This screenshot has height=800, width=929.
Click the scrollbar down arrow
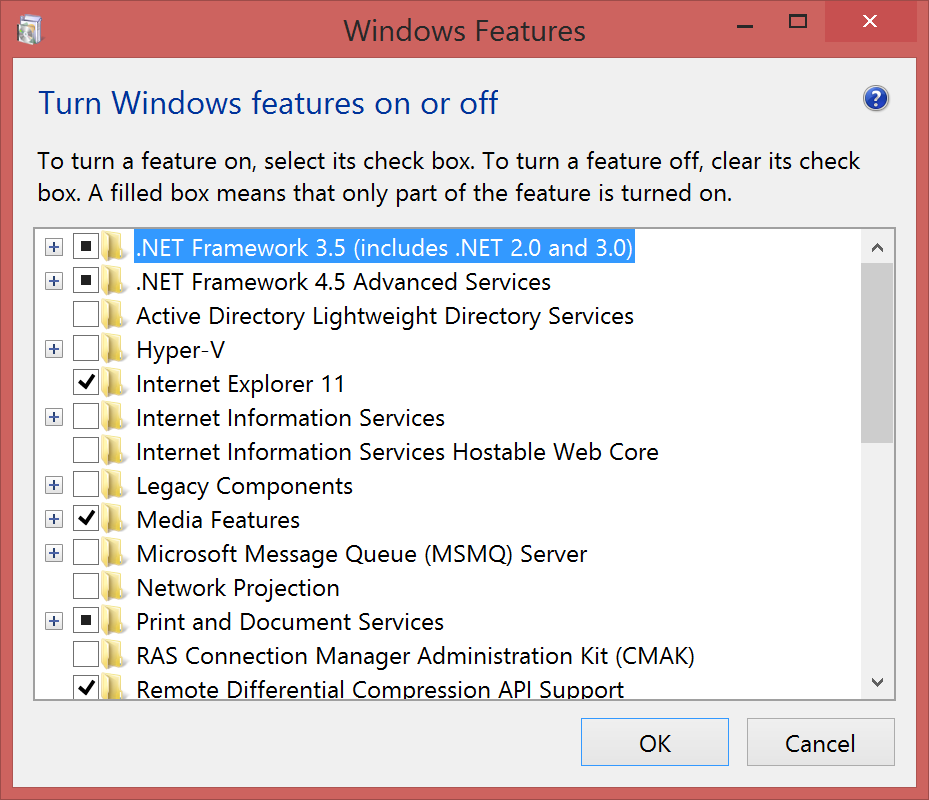[877, 682]
